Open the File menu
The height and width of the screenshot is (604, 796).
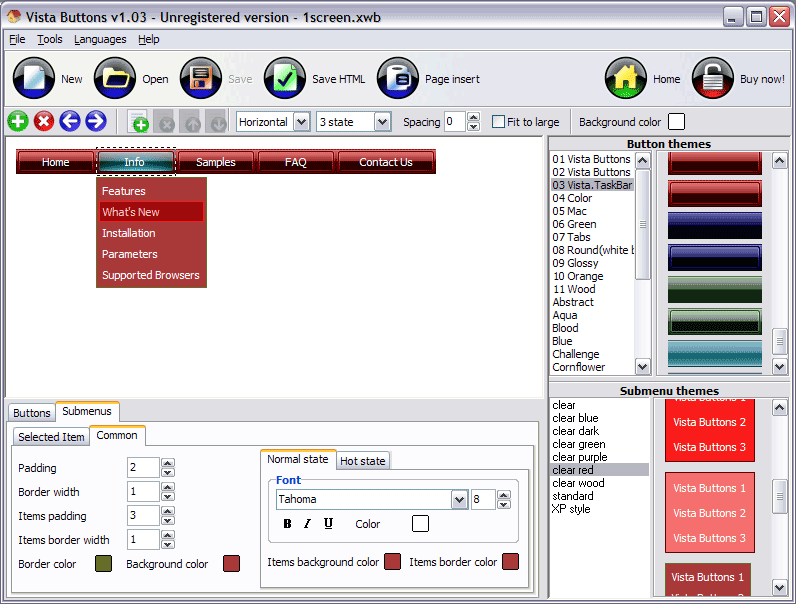click(x=17, y=39)
